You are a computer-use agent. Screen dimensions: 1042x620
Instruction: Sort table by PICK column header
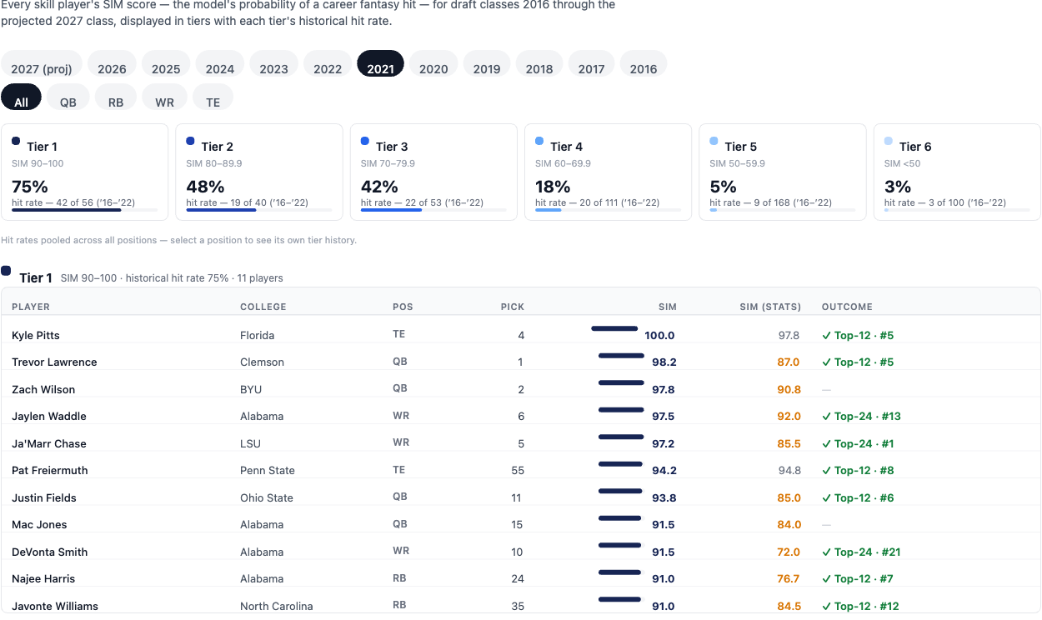[512, 307]
